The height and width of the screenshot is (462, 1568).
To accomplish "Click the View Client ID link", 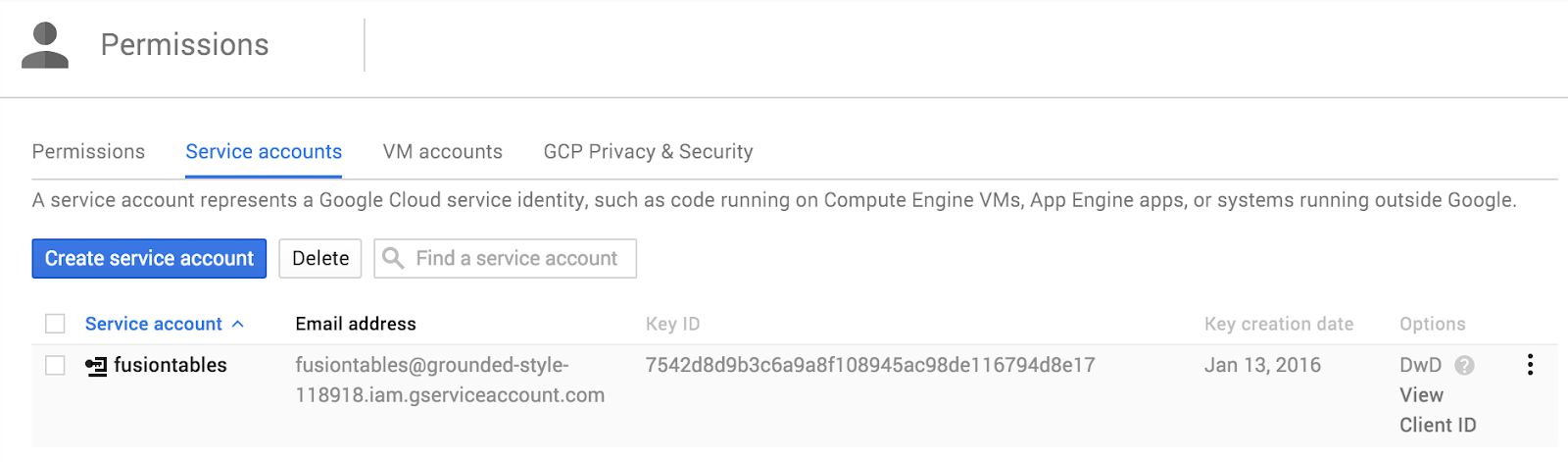I will click(1438, 410).
